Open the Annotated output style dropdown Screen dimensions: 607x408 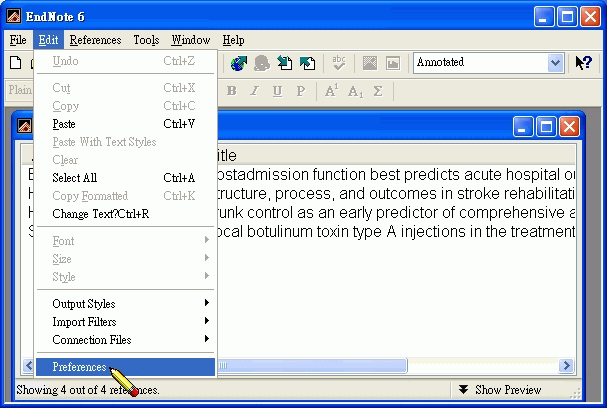555,62
